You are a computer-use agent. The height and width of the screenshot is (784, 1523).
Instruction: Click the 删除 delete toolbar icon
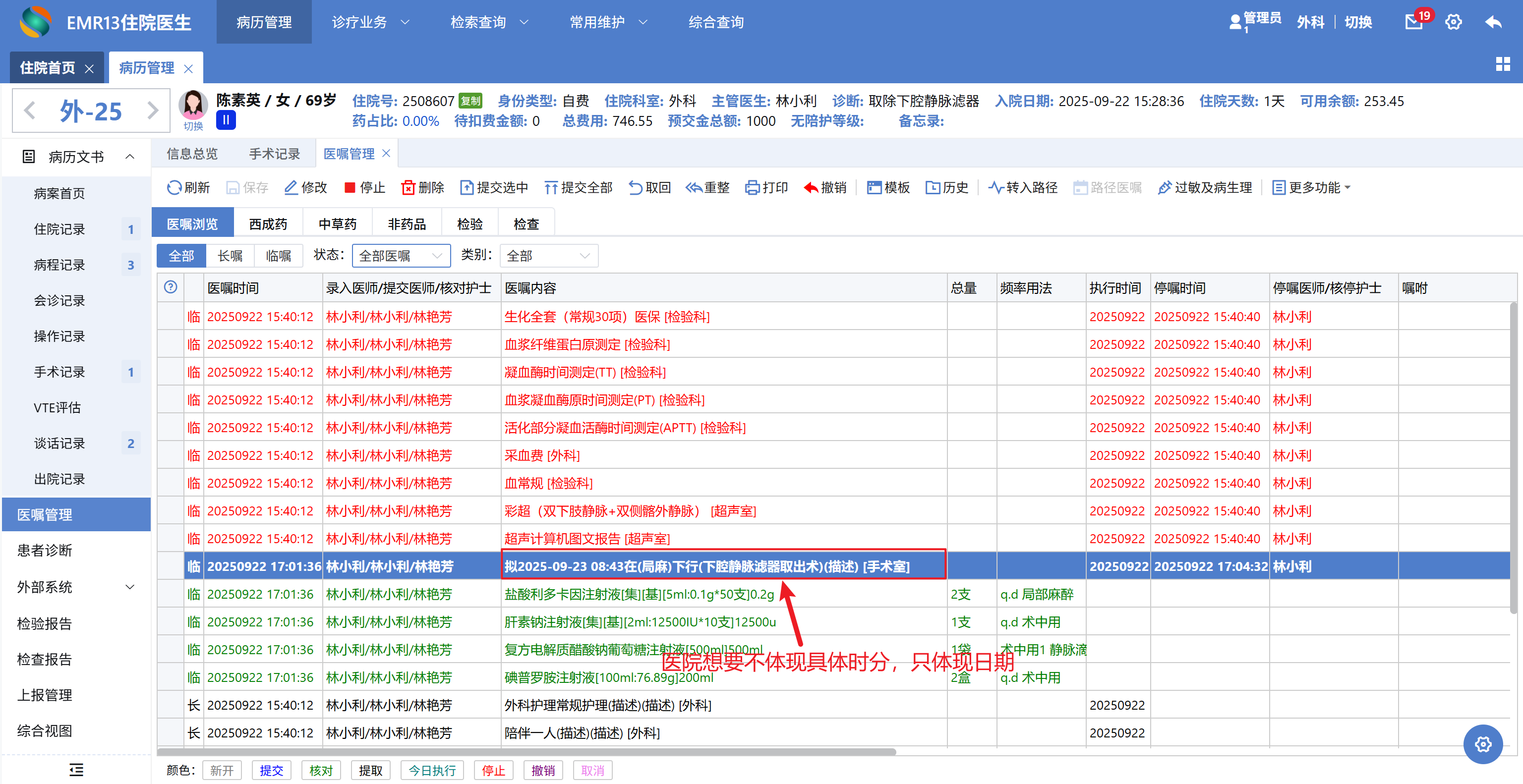[x=408, y=188]
